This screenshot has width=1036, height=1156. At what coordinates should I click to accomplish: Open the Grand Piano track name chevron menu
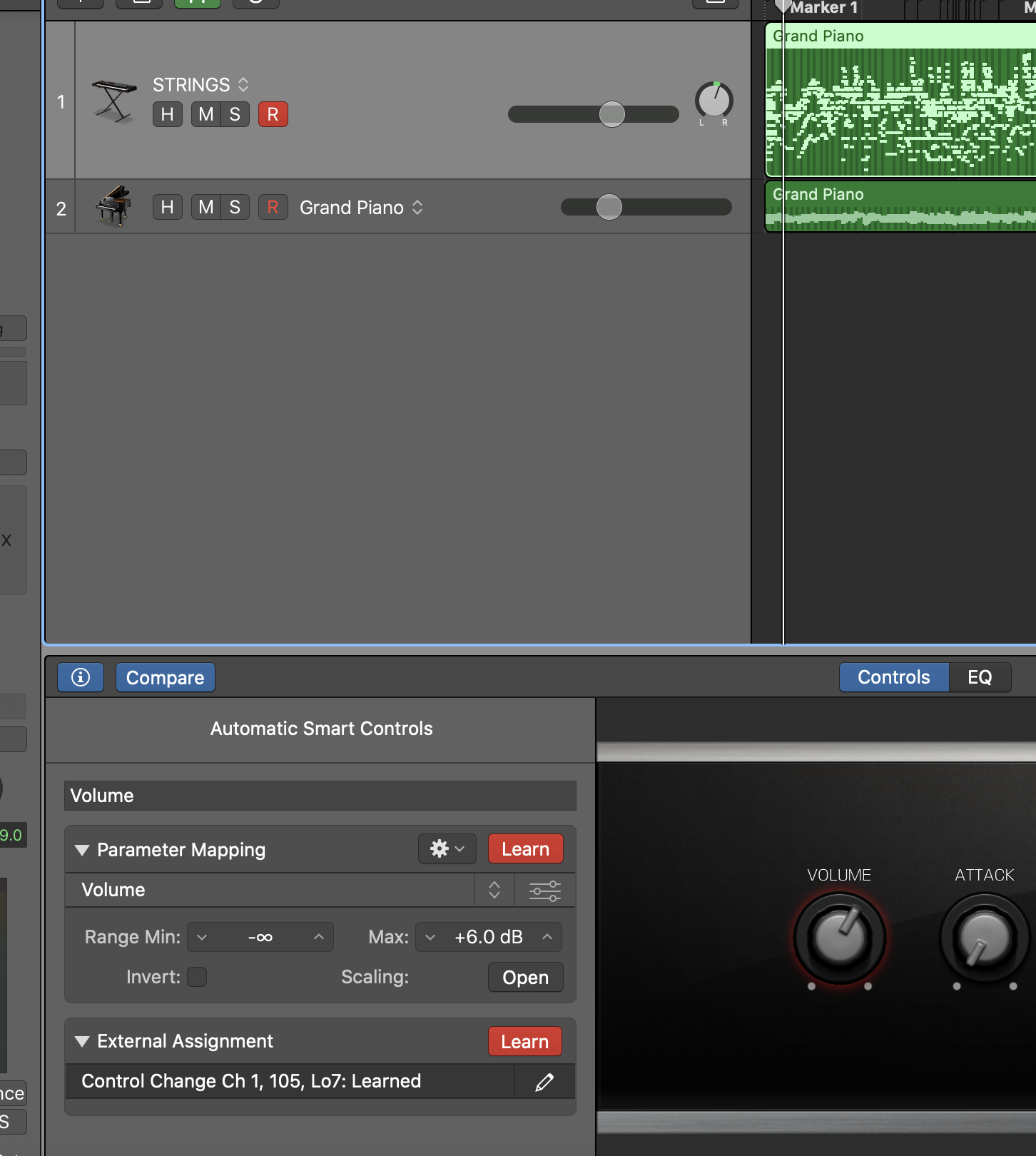(x=417, y=208)
